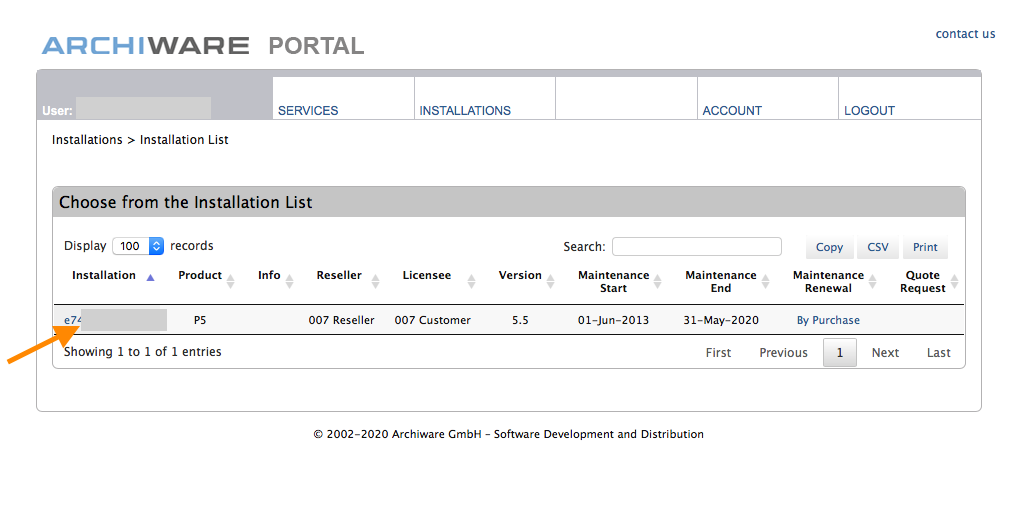The width and height of the screenshot is (1035, 519).
Task: Sort by the Product column header
Action: [x=200, y=275]
